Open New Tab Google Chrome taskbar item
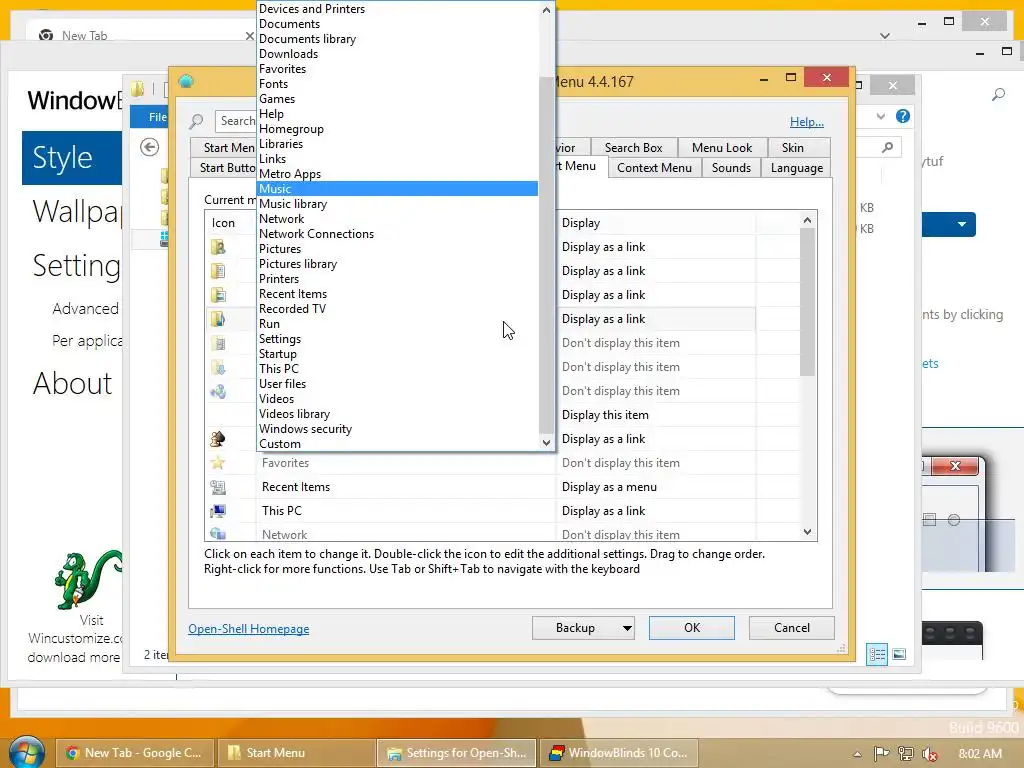The image size is (1024, 768). pos(135,753)
